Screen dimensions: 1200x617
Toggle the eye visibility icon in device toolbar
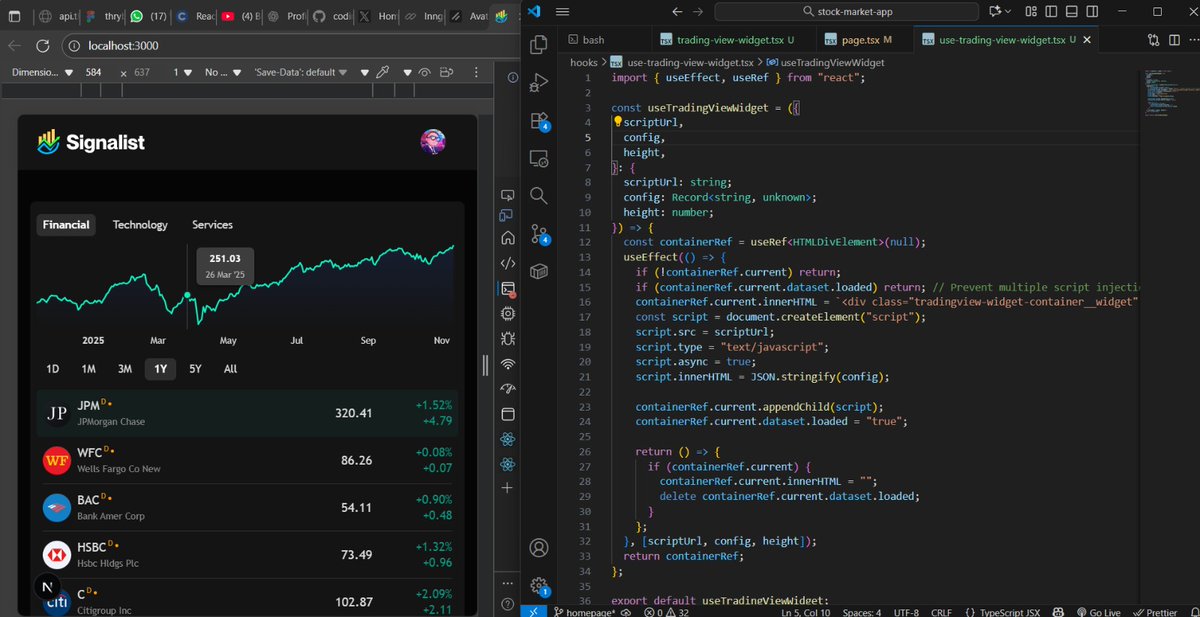425,73
